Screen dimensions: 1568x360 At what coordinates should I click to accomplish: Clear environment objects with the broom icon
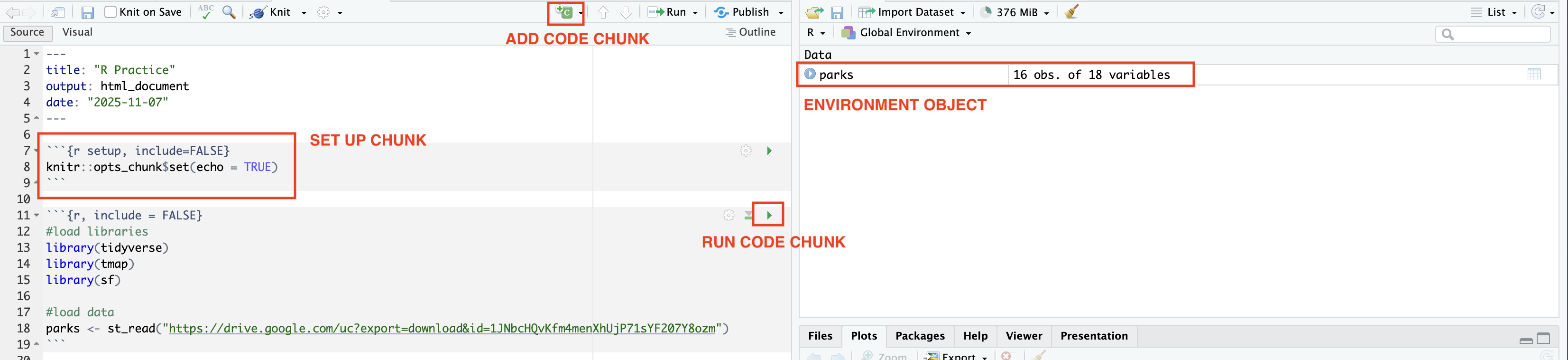[1072, 12]
